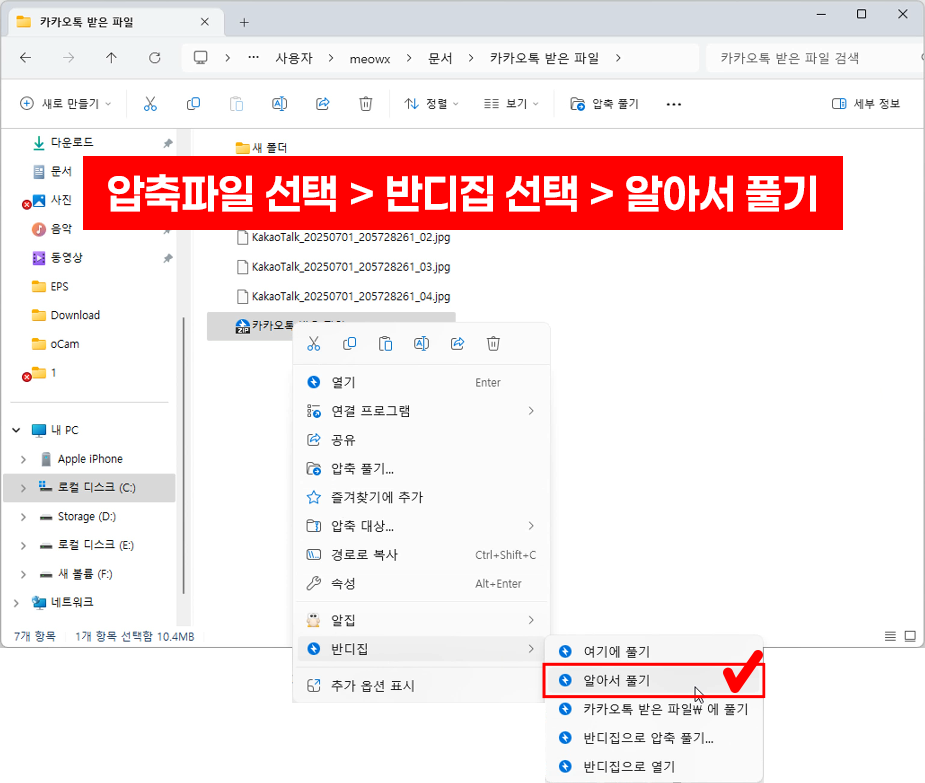Image resolution: width=925 pixels, height=783 pixels.
Task: Select 알아서 풀기 in the 반디집 submenu
Action: click(x=654, y=680)
